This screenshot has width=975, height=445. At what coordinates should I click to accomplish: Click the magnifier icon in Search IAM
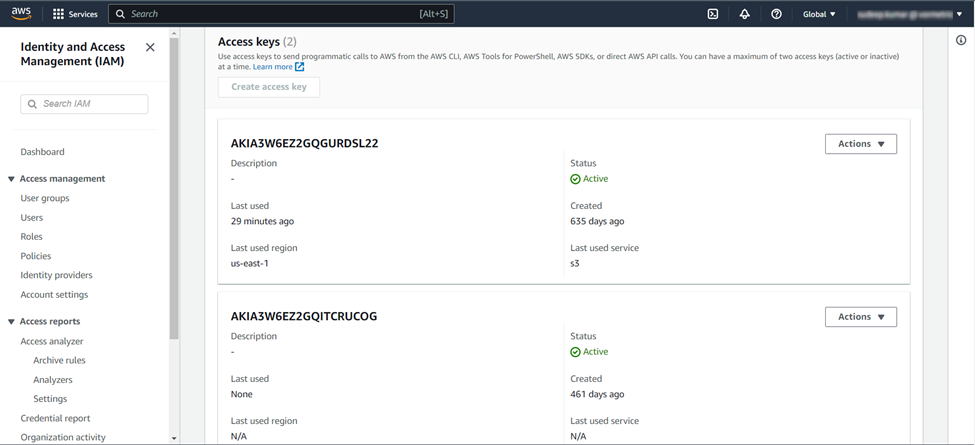click(32, 104)
